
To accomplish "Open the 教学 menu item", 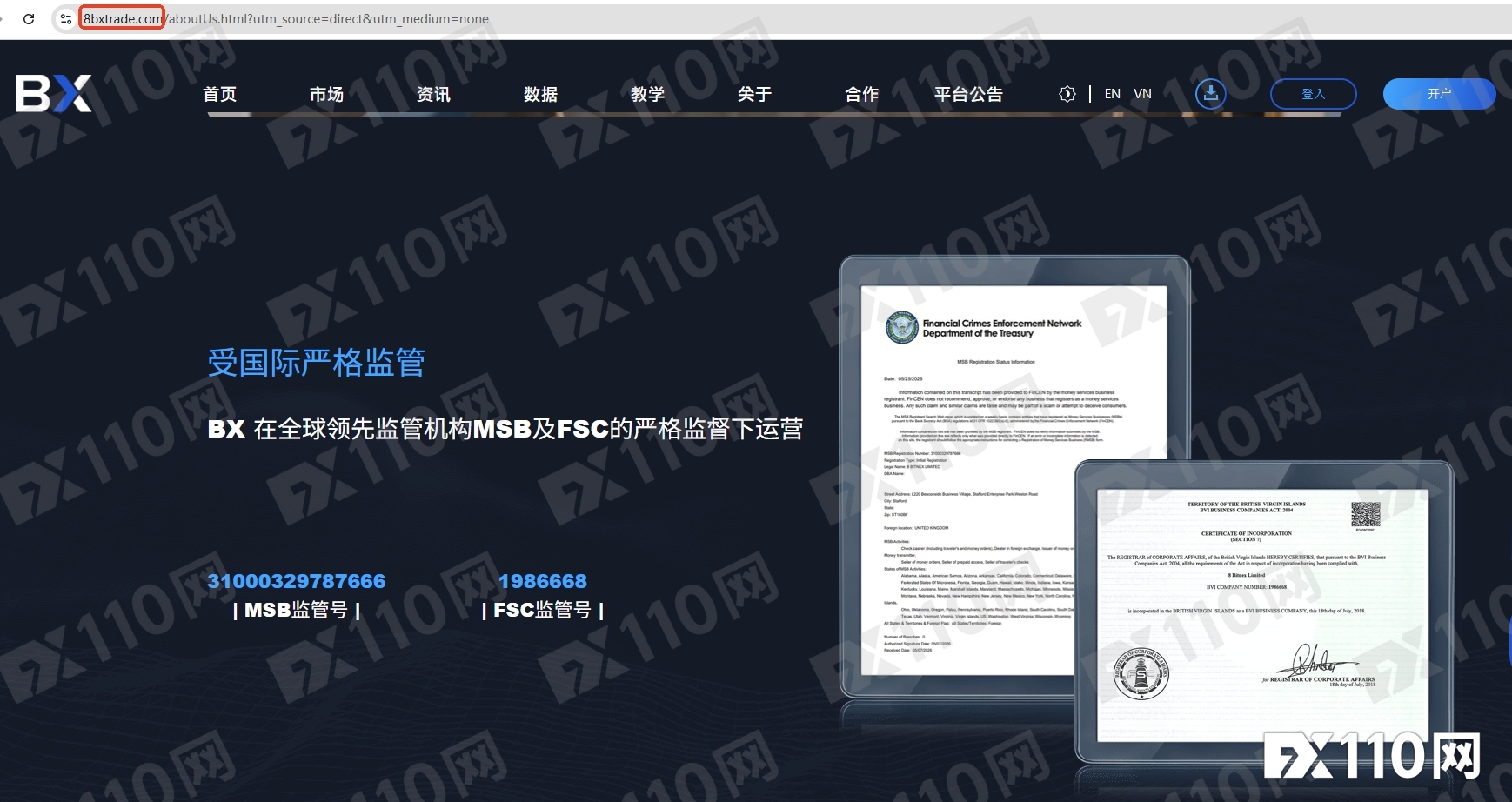I will click(x=648, y=94).
